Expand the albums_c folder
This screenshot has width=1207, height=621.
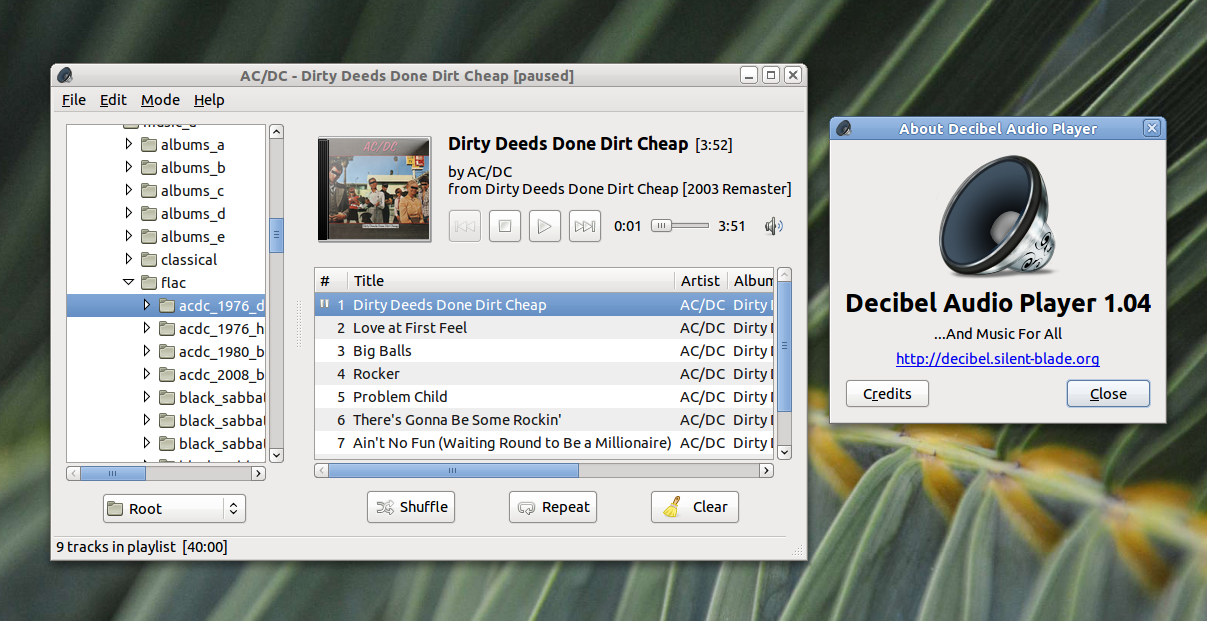[128, 190]
